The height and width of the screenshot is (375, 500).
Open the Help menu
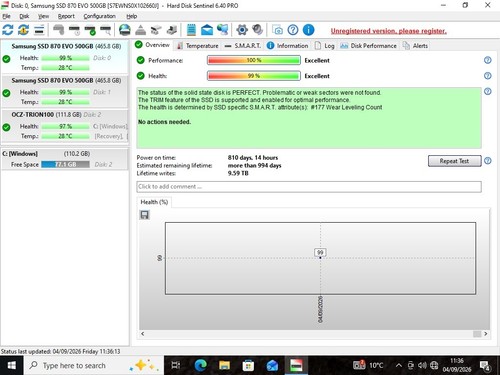coord(131,16)
